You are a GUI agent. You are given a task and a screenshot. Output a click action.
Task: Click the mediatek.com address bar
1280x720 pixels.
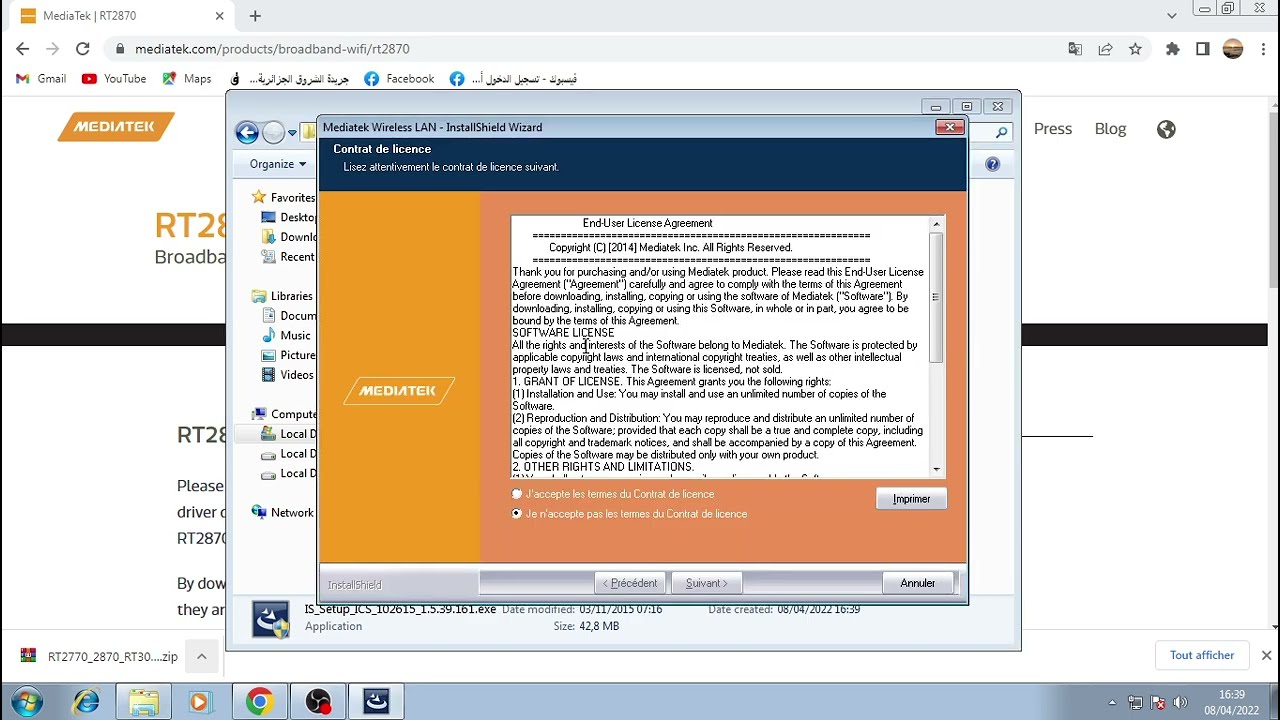tap(590, 48)
